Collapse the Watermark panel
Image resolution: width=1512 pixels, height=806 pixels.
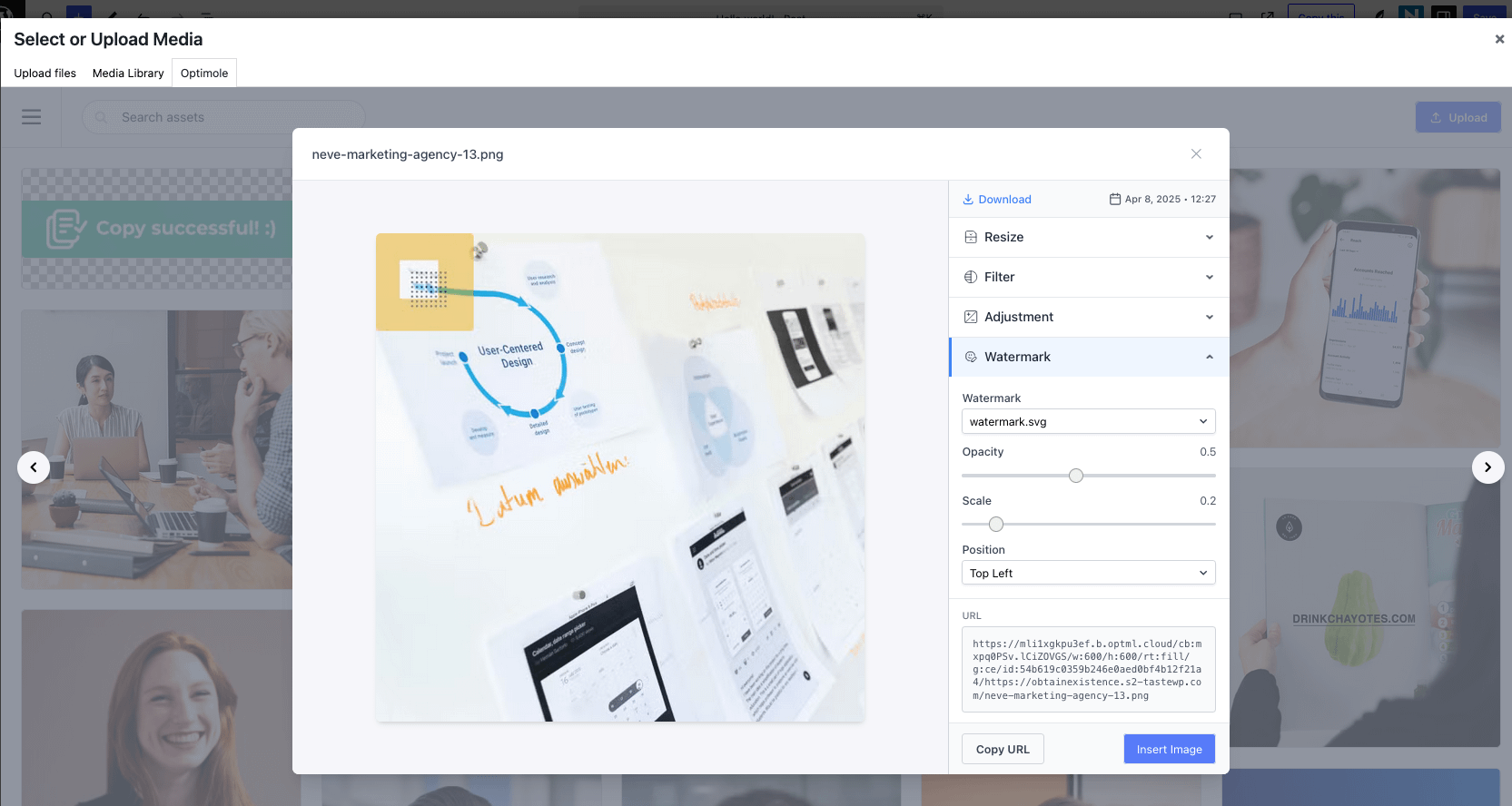1209,357
